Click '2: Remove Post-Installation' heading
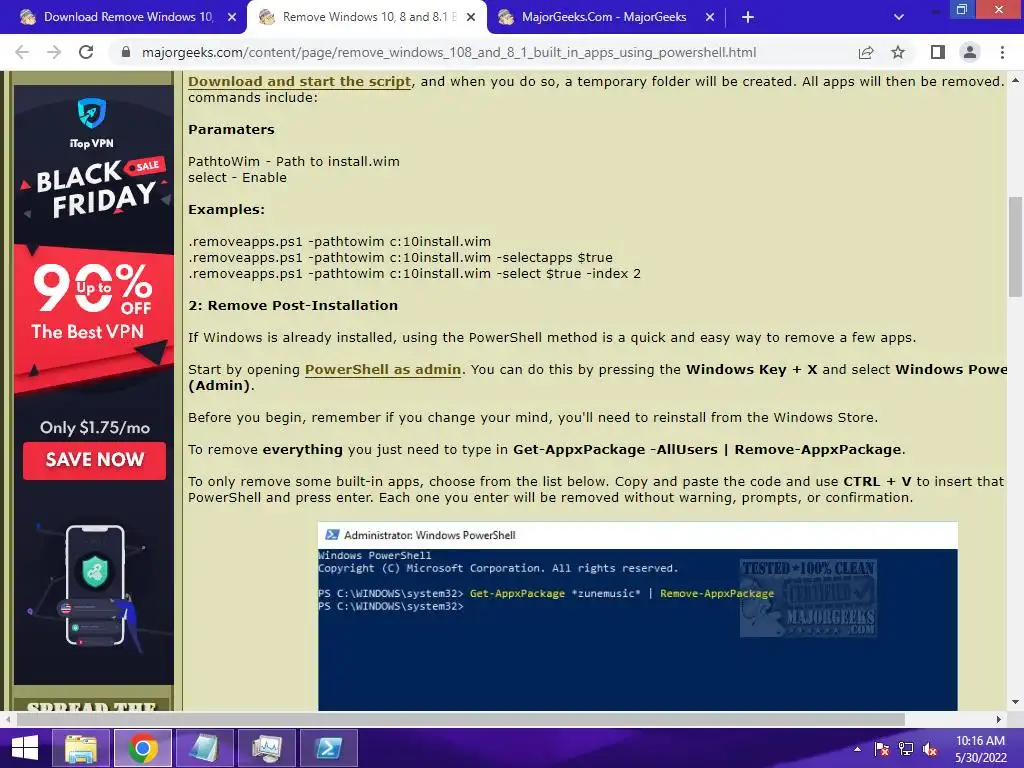Screen dimensions: 1024x768 coord(293,306)
